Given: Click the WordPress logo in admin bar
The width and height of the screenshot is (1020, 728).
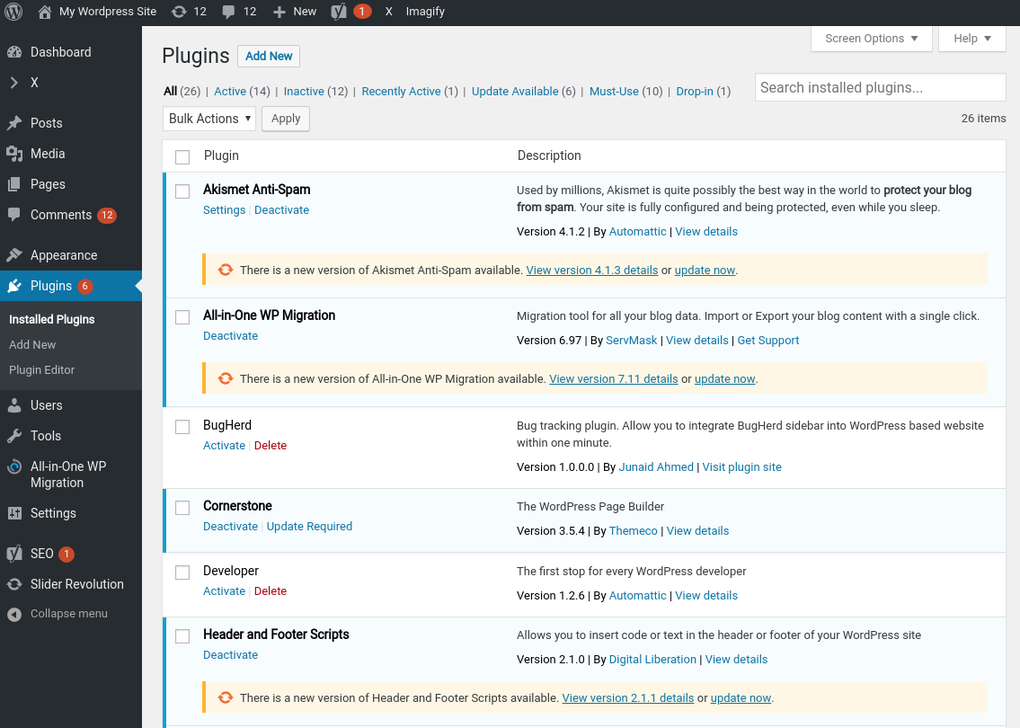Looking at the screenshot, I should (x=11, y=11).
